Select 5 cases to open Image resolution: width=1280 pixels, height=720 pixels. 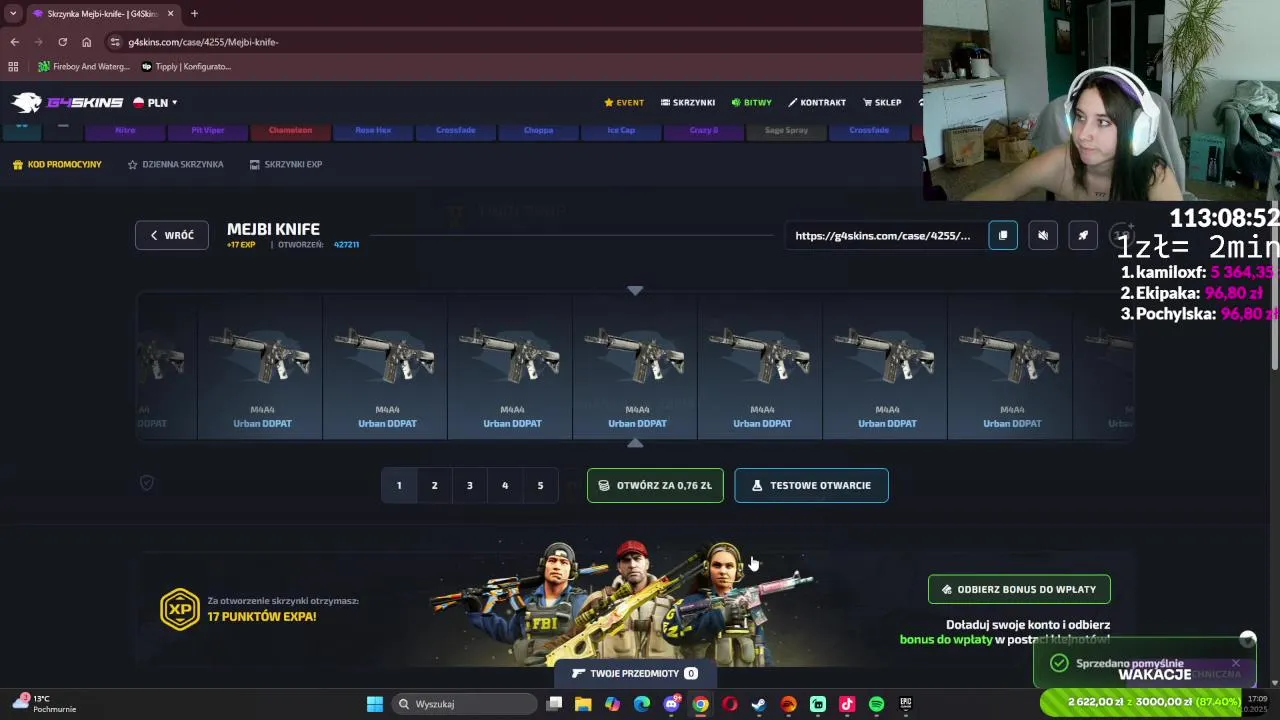coord(540,485)
